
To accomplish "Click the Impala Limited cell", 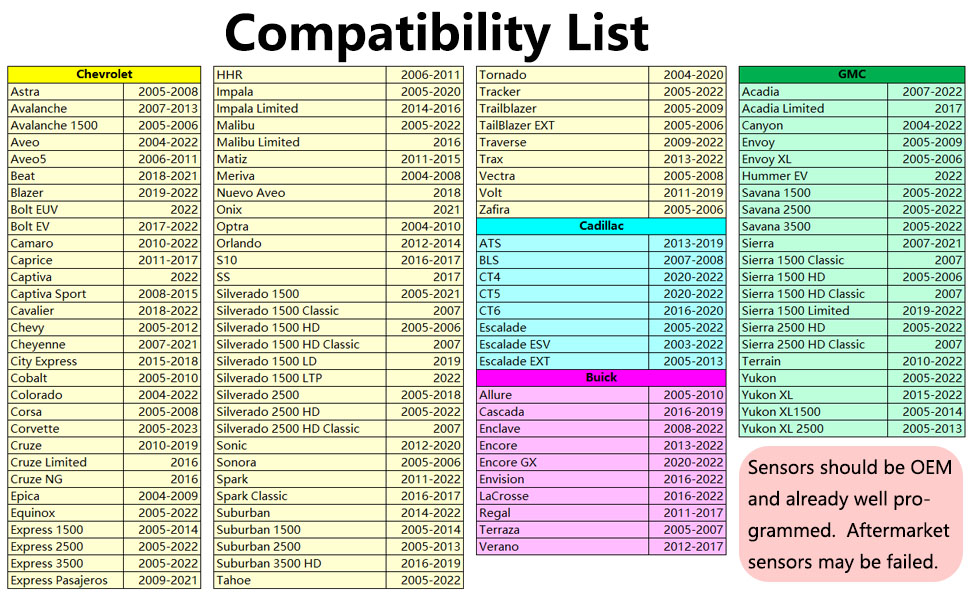I will coord(300,108).
